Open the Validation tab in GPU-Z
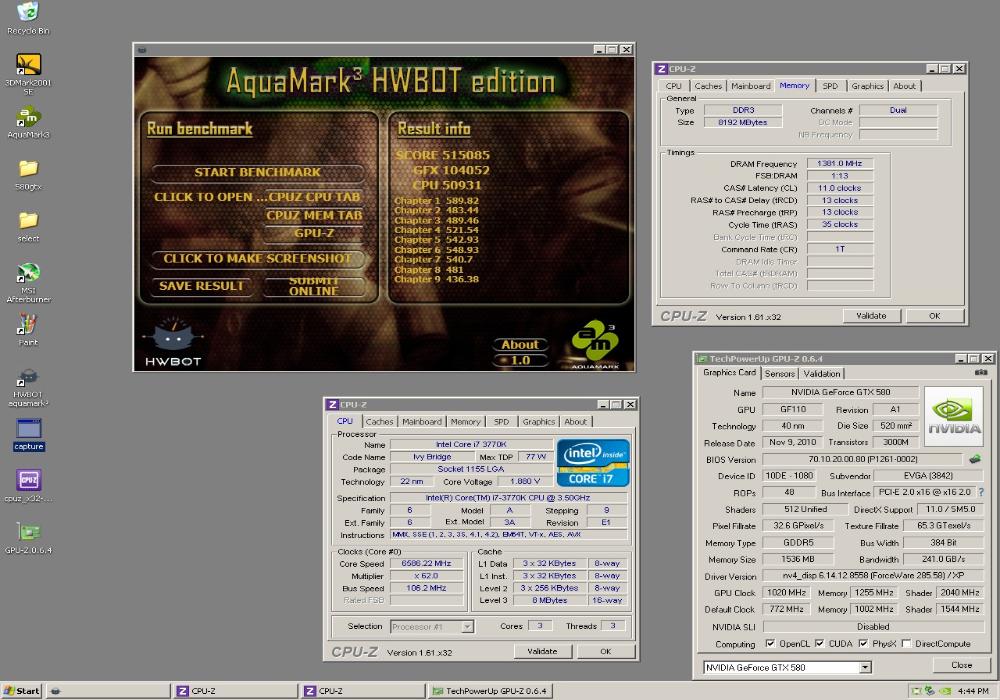The width and height of the screenshot is (1000, 700). click(x=821, y=374)
